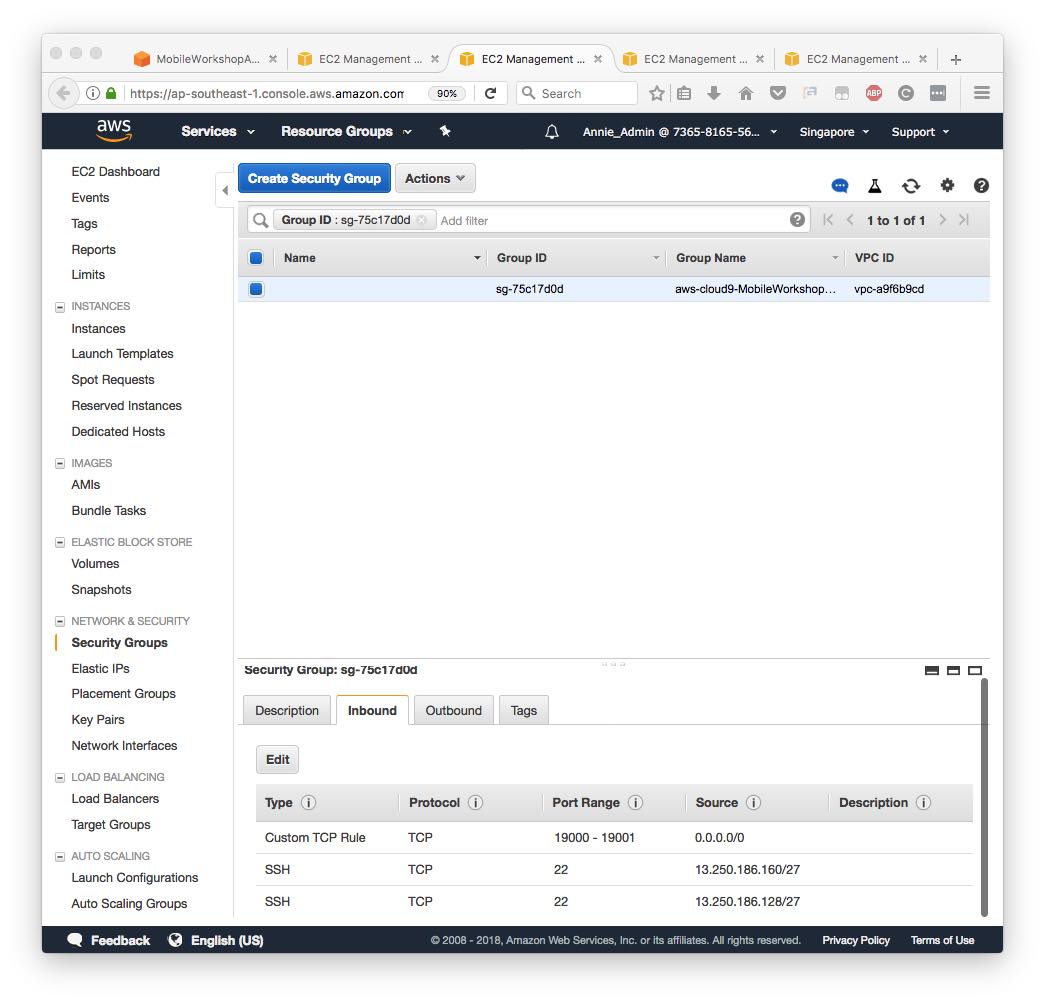
Task: Sort by the Group ID column header
Action: click(521, 258)
